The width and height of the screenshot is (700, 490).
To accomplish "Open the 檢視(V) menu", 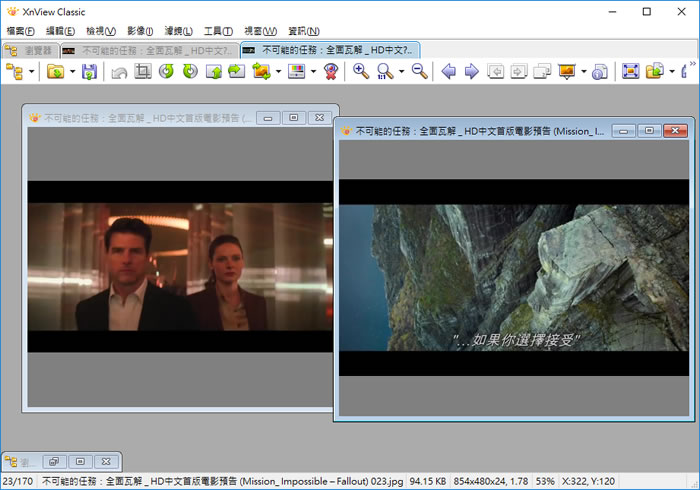I will pos(101,31).
